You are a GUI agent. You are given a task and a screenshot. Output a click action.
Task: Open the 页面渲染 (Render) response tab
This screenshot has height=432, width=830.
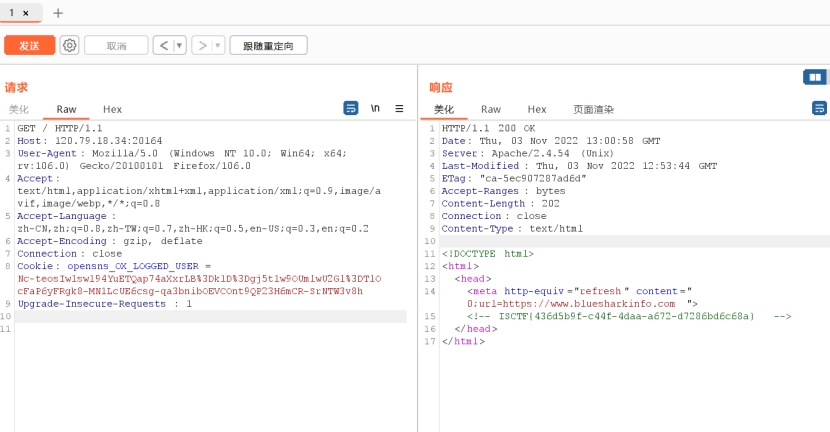(x=593, y=109)
